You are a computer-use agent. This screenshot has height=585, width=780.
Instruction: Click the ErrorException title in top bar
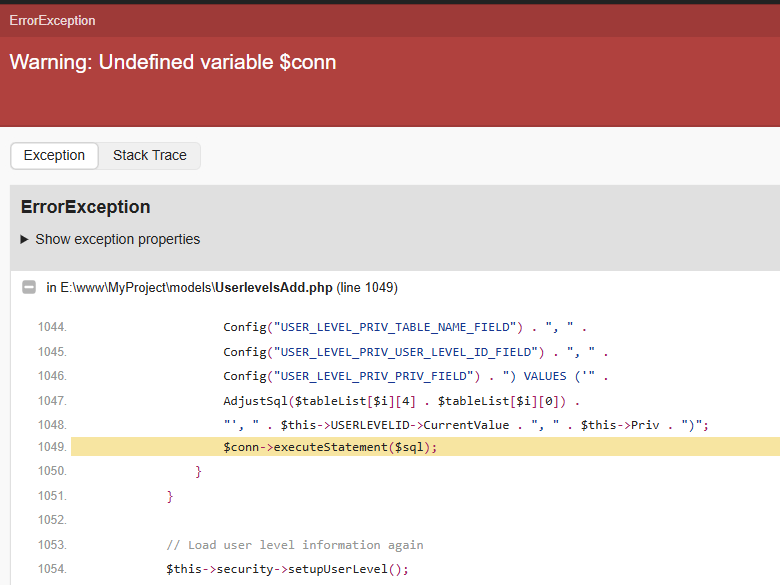(x=52, y=20)
